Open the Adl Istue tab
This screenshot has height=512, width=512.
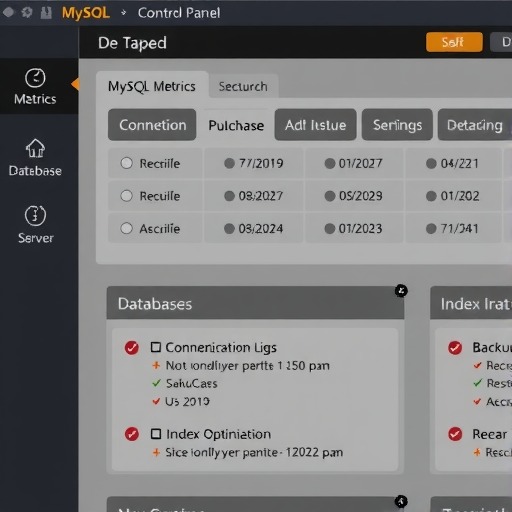315,125
